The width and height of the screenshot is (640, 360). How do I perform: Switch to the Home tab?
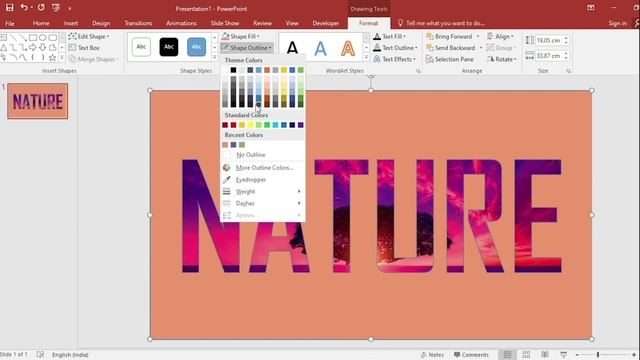41,23
